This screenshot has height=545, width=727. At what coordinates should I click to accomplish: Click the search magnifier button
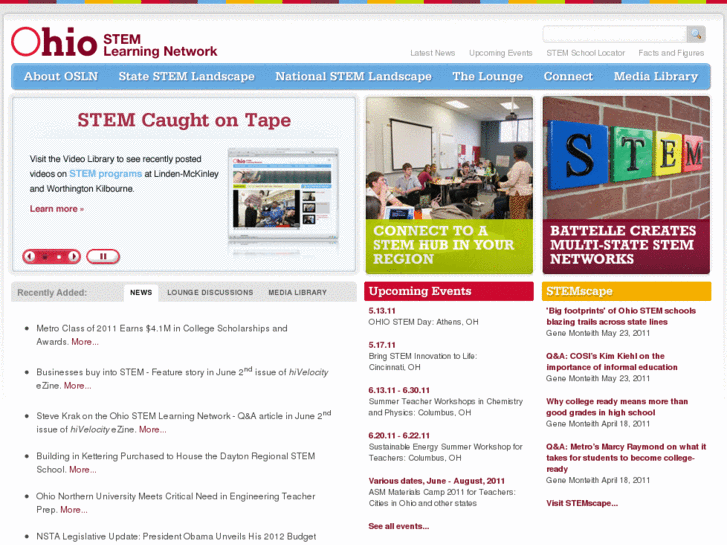(x=696, y=34)
